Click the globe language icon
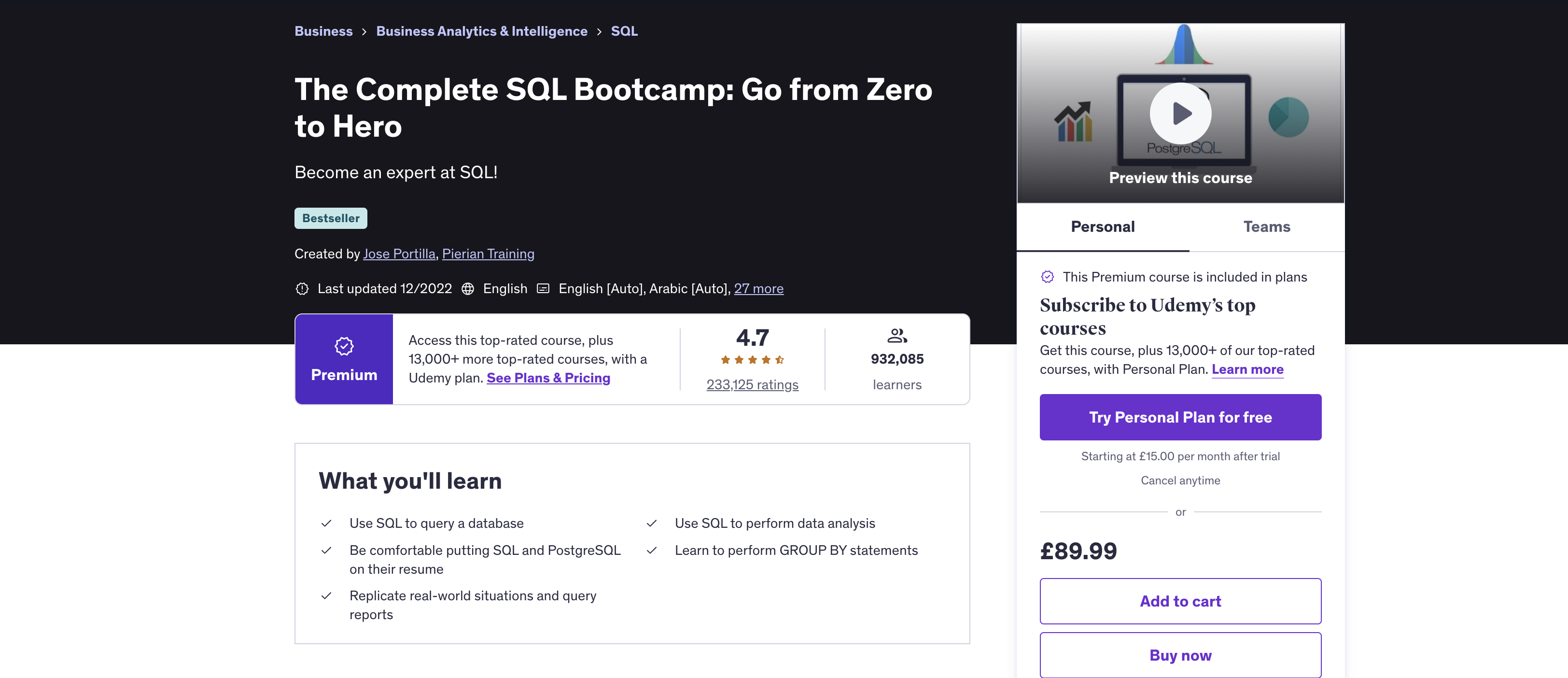This screenshot has width=1568, height=678. pos(467,288)
